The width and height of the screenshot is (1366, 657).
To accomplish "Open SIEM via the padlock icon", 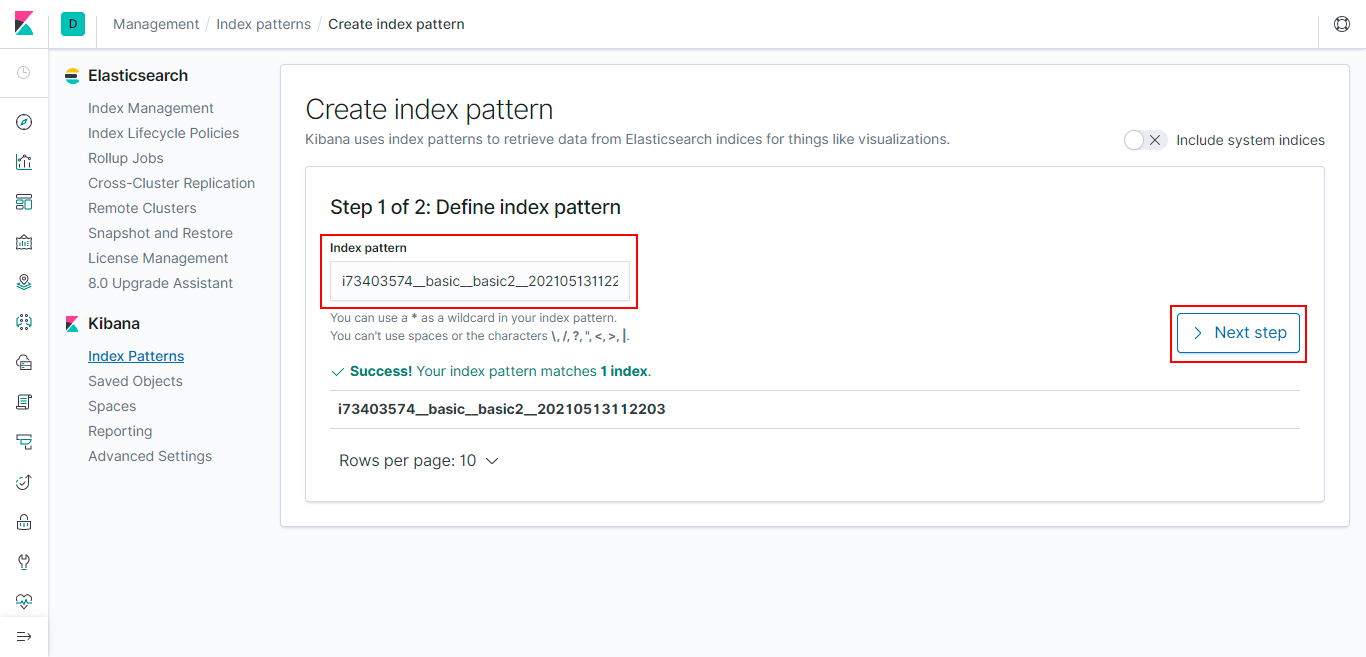I will tap(24, 522).
